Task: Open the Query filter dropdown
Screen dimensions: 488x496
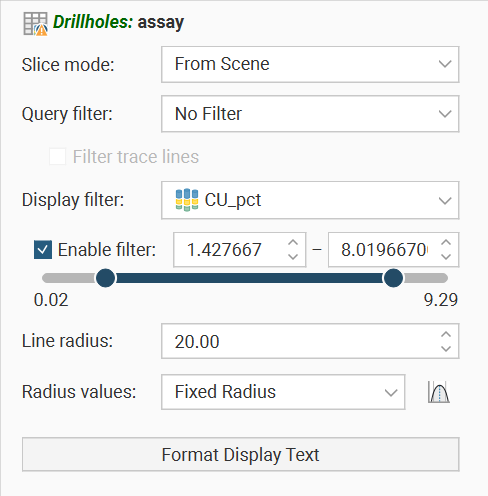Action: 310,114
